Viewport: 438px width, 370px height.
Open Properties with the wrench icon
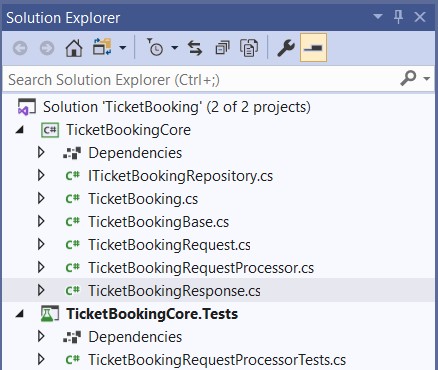pyautogui.click(x=286, y=48)
